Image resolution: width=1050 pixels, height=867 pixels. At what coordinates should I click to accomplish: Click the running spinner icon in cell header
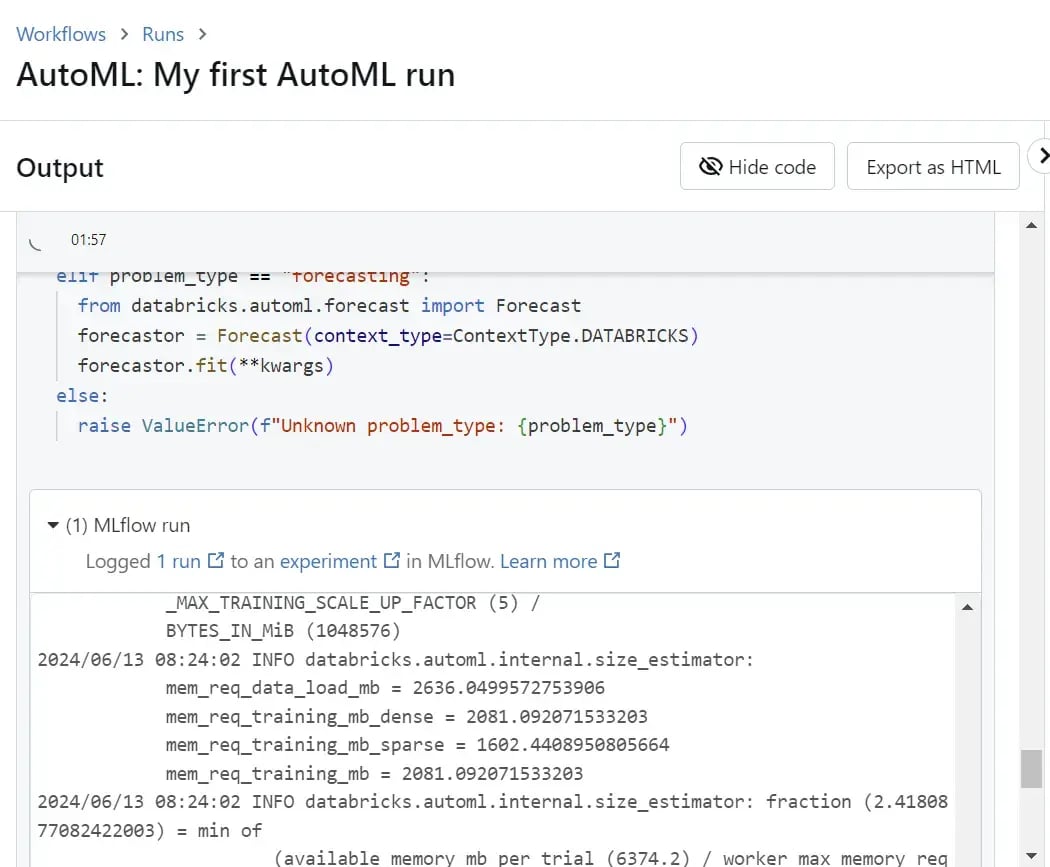click(37, 241)
